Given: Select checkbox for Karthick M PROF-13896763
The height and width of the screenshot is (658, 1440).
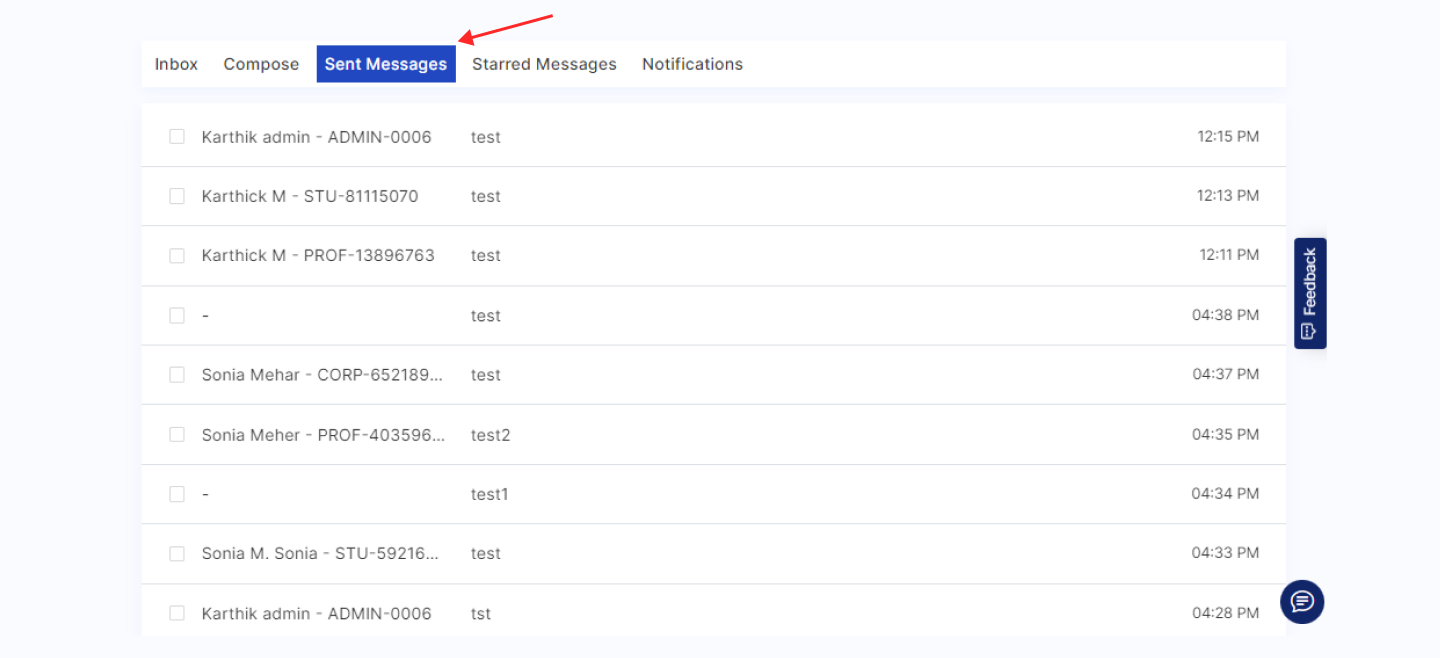Looking at the screenshot, I should coord(177,256).
